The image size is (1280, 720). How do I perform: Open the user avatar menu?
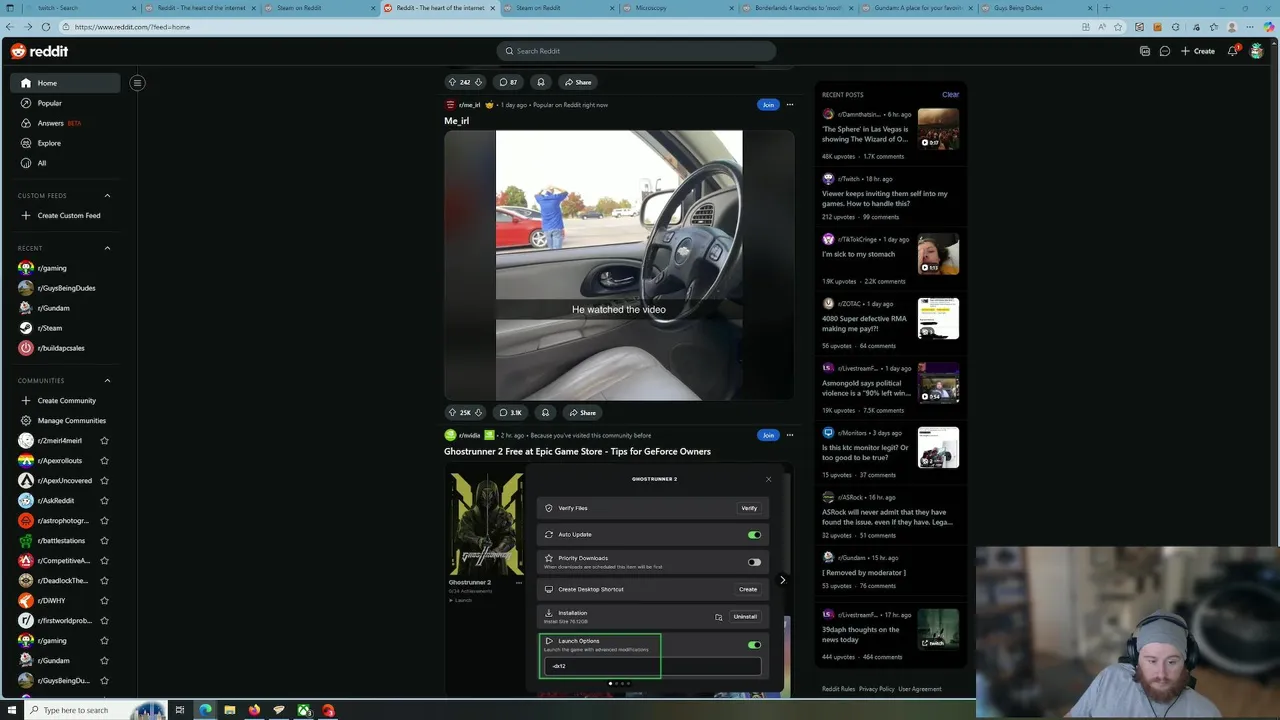[1257, 51]
